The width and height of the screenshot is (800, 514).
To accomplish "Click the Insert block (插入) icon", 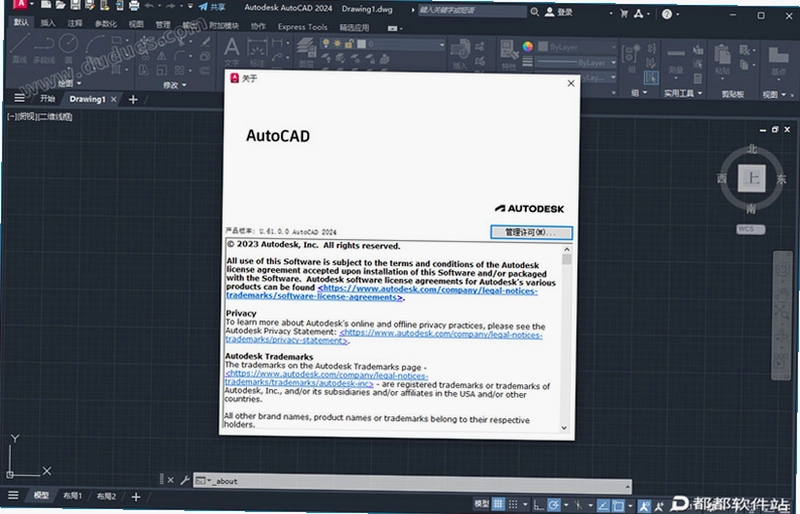I will (x=460, y=53).
